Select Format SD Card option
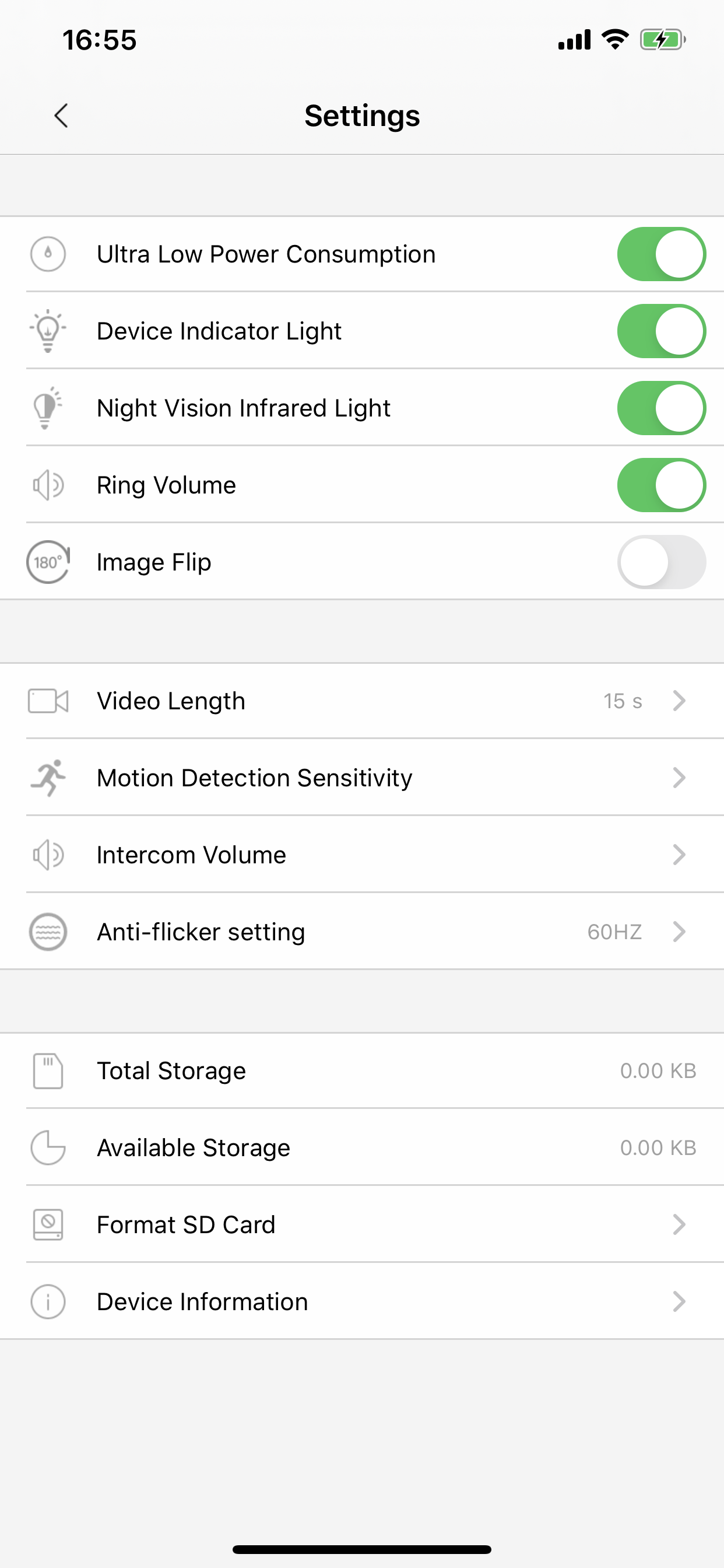The height and width of the screenshot is (1568, 724). [362, 1224]
